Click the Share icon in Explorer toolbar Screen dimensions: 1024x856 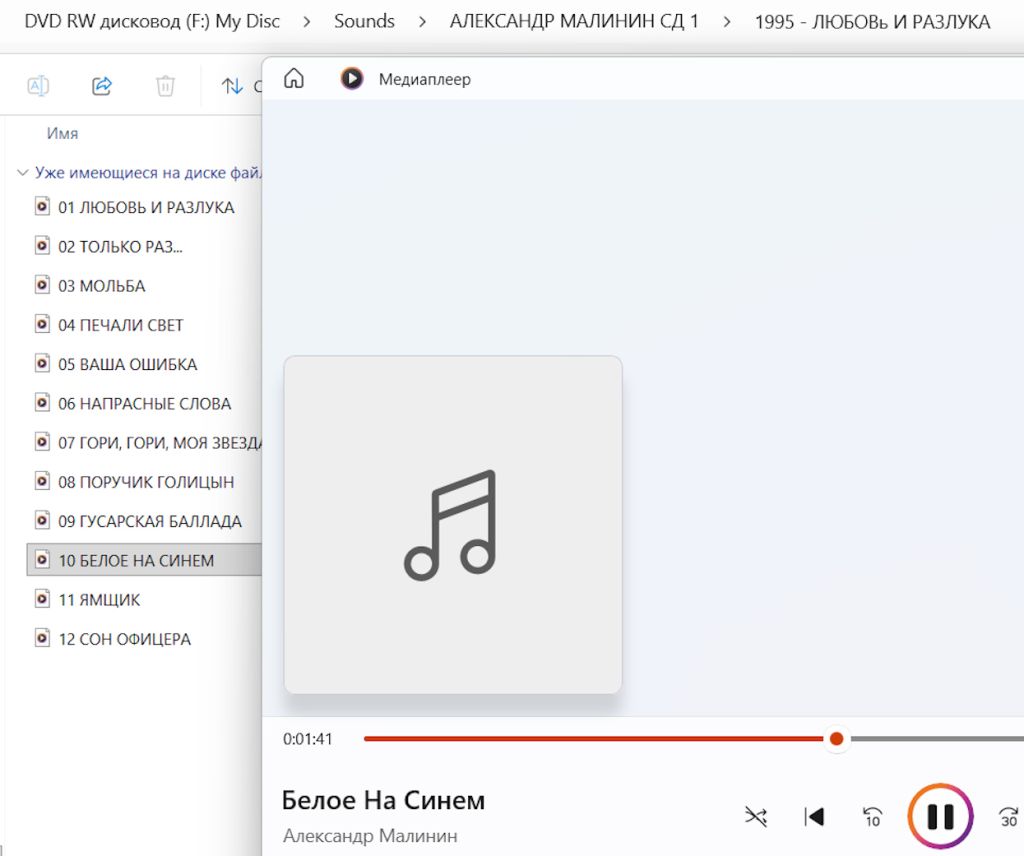(x=102, y=86)
